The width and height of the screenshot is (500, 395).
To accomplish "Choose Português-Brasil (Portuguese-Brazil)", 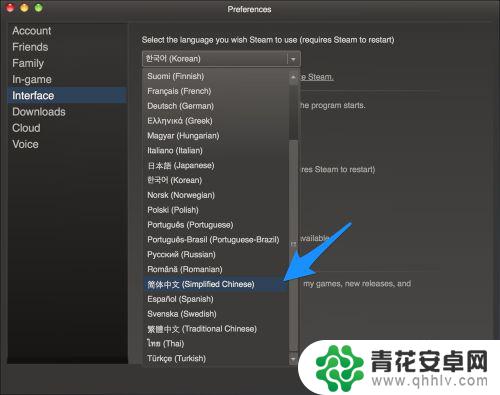I will [x=216, y=240].
